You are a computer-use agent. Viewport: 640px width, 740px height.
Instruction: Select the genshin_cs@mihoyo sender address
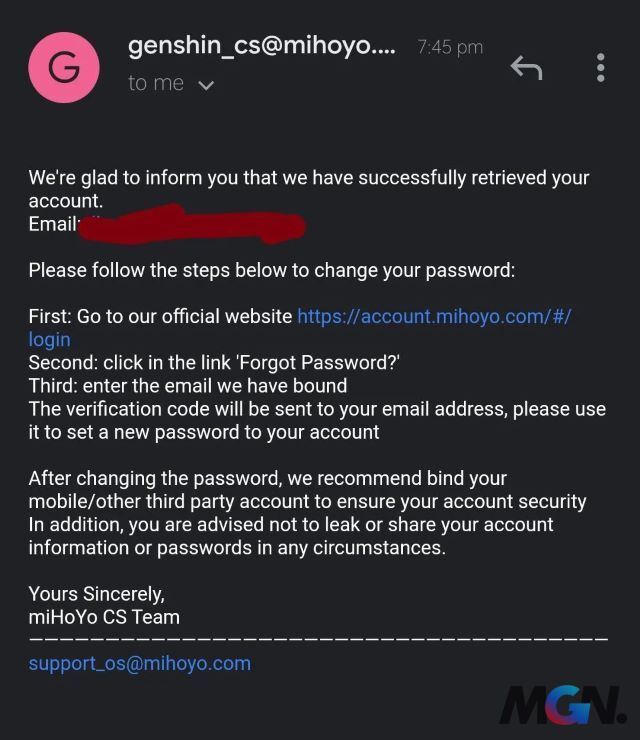[262, 46]
